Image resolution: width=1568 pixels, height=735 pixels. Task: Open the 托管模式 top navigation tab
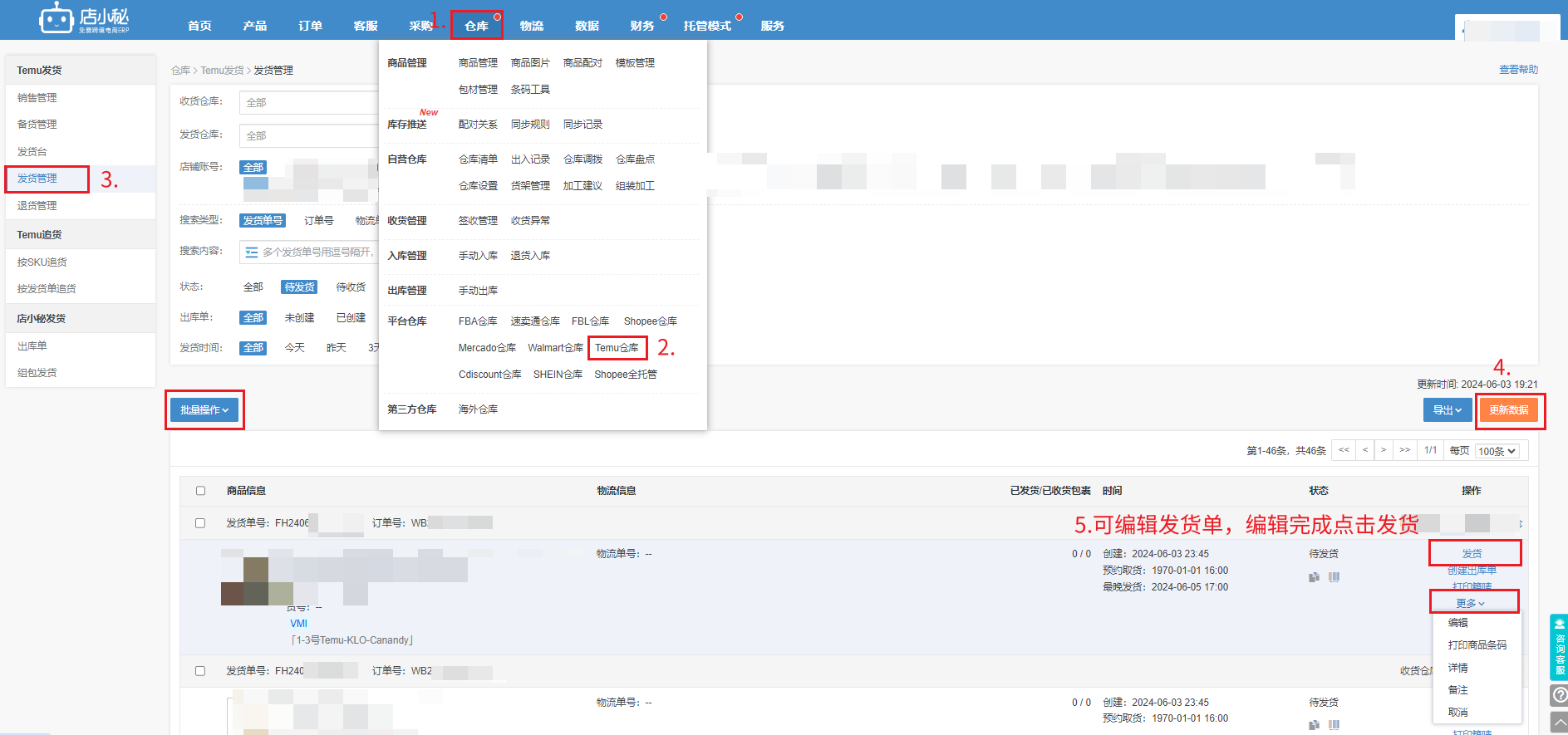click(707, 26)
